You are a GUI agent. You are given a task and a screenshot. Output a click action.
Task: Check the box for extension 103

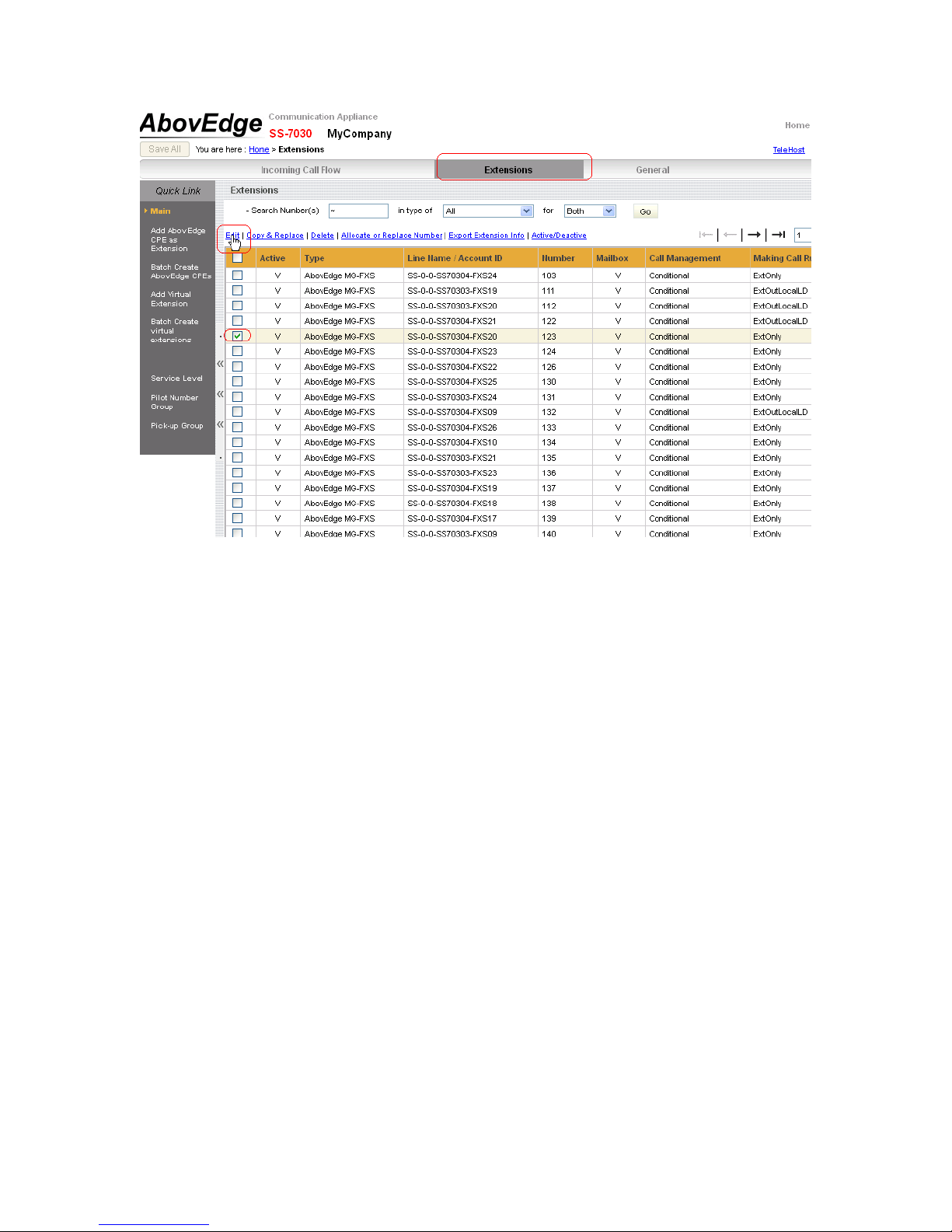pyautogui.click(x=238, y=275)
